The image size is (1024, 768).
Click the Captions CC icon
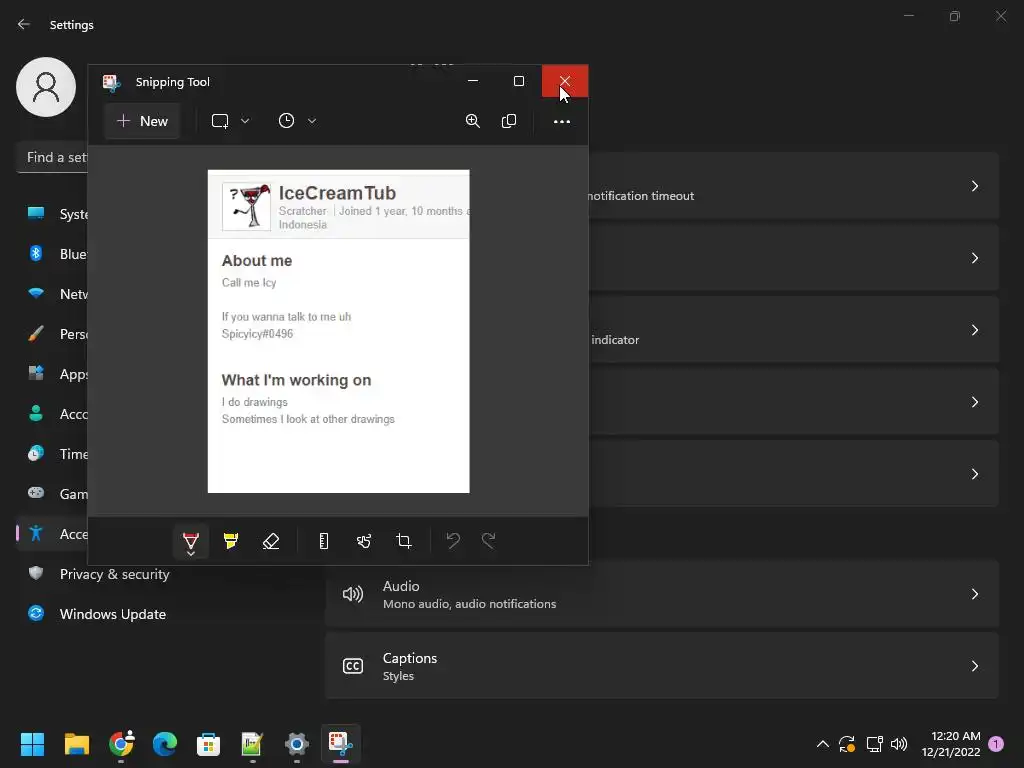[x=353, y=666]
